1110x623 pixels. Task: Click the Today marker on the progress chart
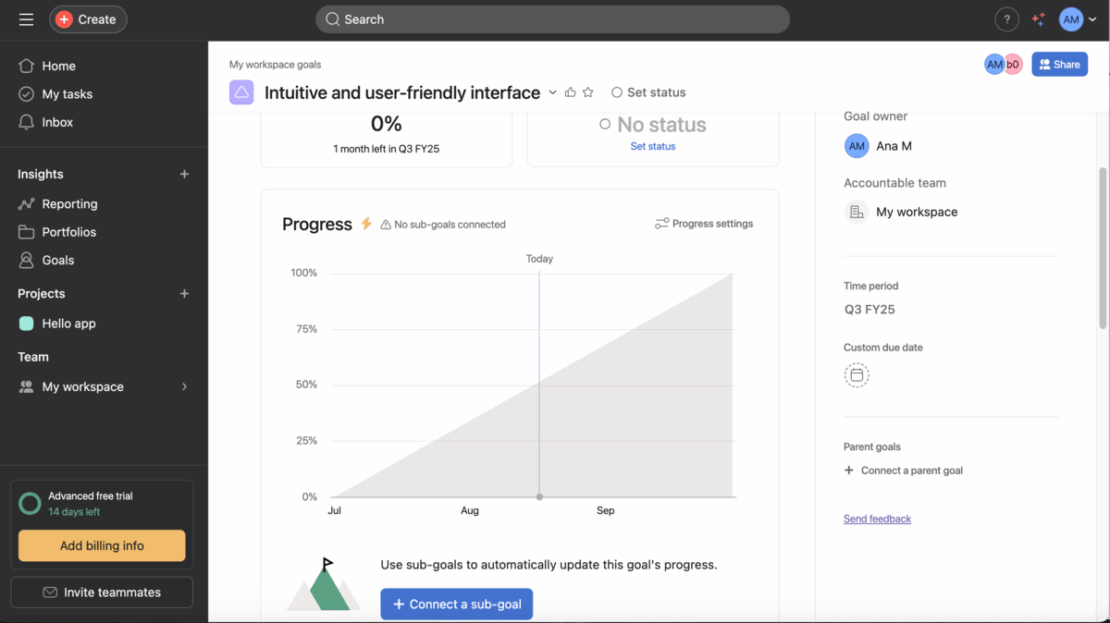(539, 258)
